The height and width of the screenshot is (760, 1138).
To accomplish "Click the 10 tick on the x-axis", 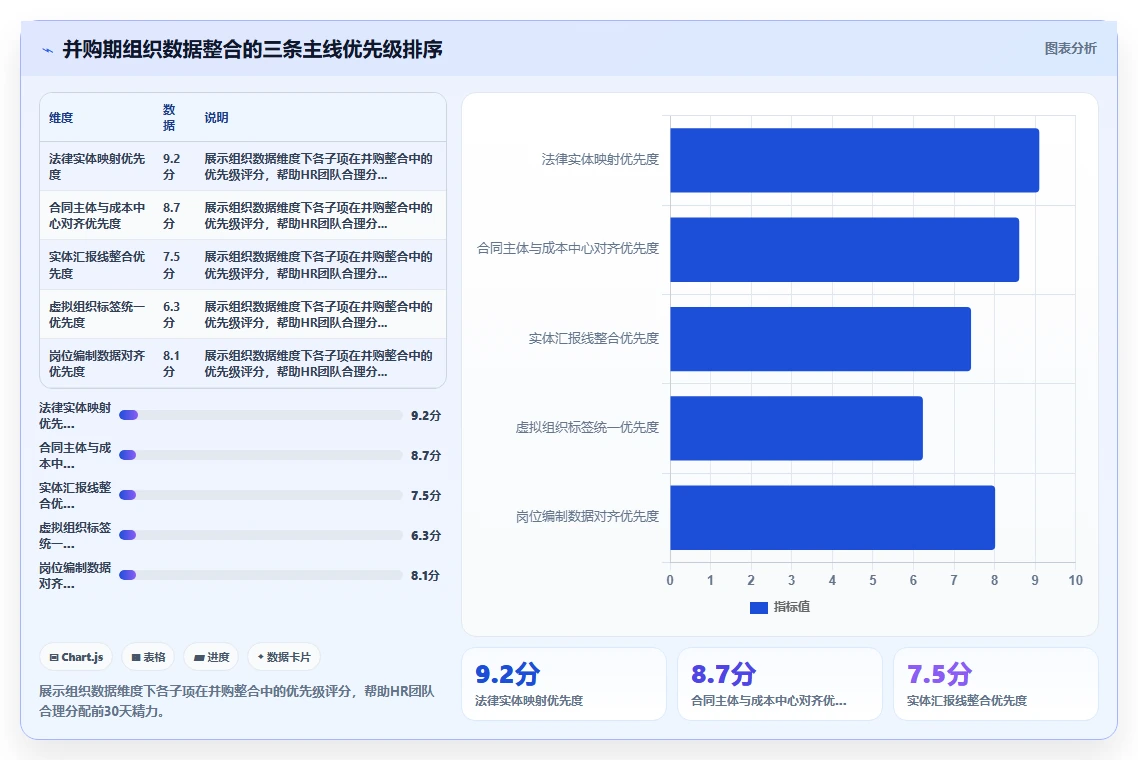I will pos(1076,580).
